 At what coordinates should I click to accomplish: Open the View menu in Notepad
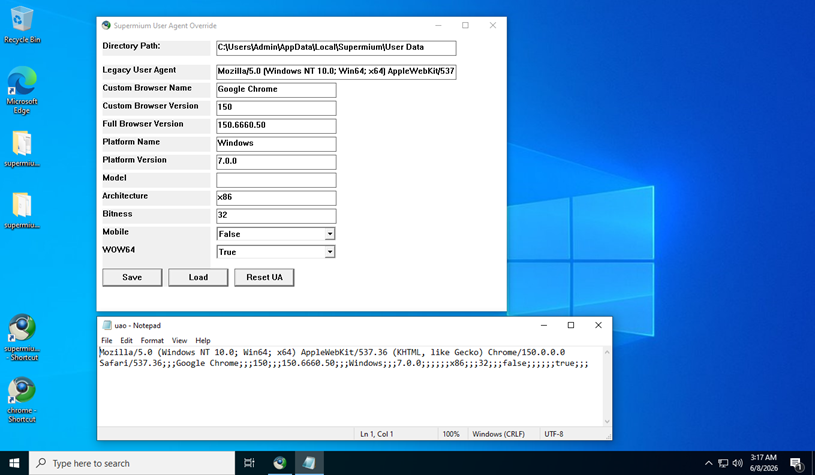tap(179, 340)
